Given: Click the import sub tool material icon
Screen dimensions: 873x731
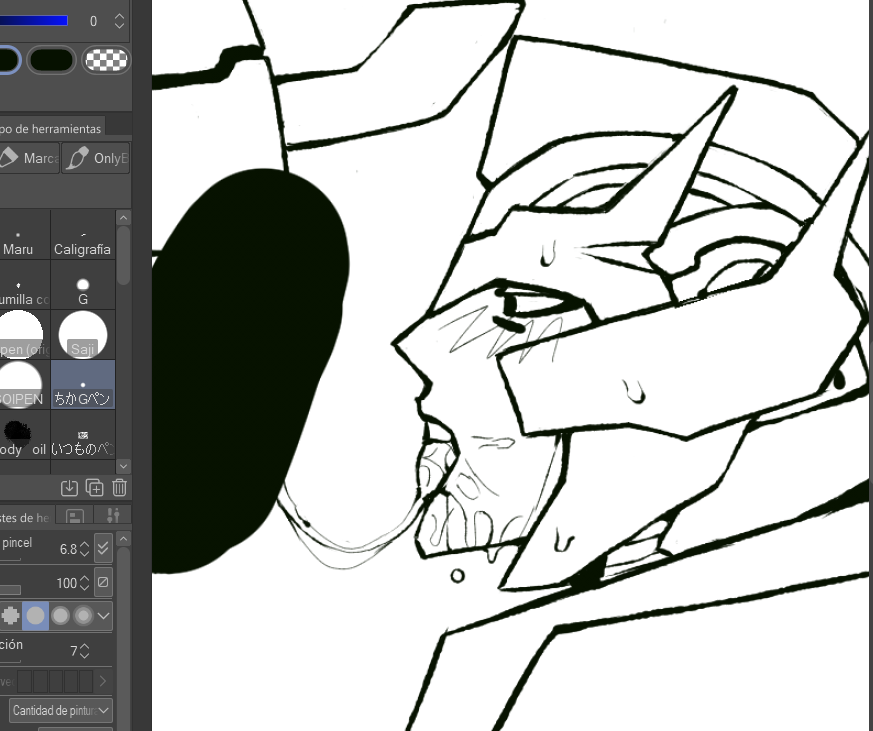Looking at the screenshot, I should (x=69, y=488).
